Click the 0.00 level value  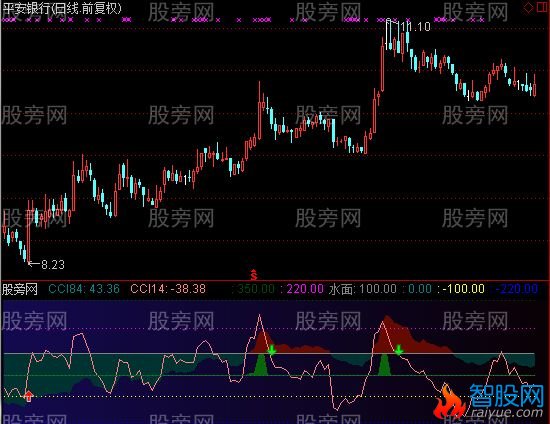(x=420, y=289)
